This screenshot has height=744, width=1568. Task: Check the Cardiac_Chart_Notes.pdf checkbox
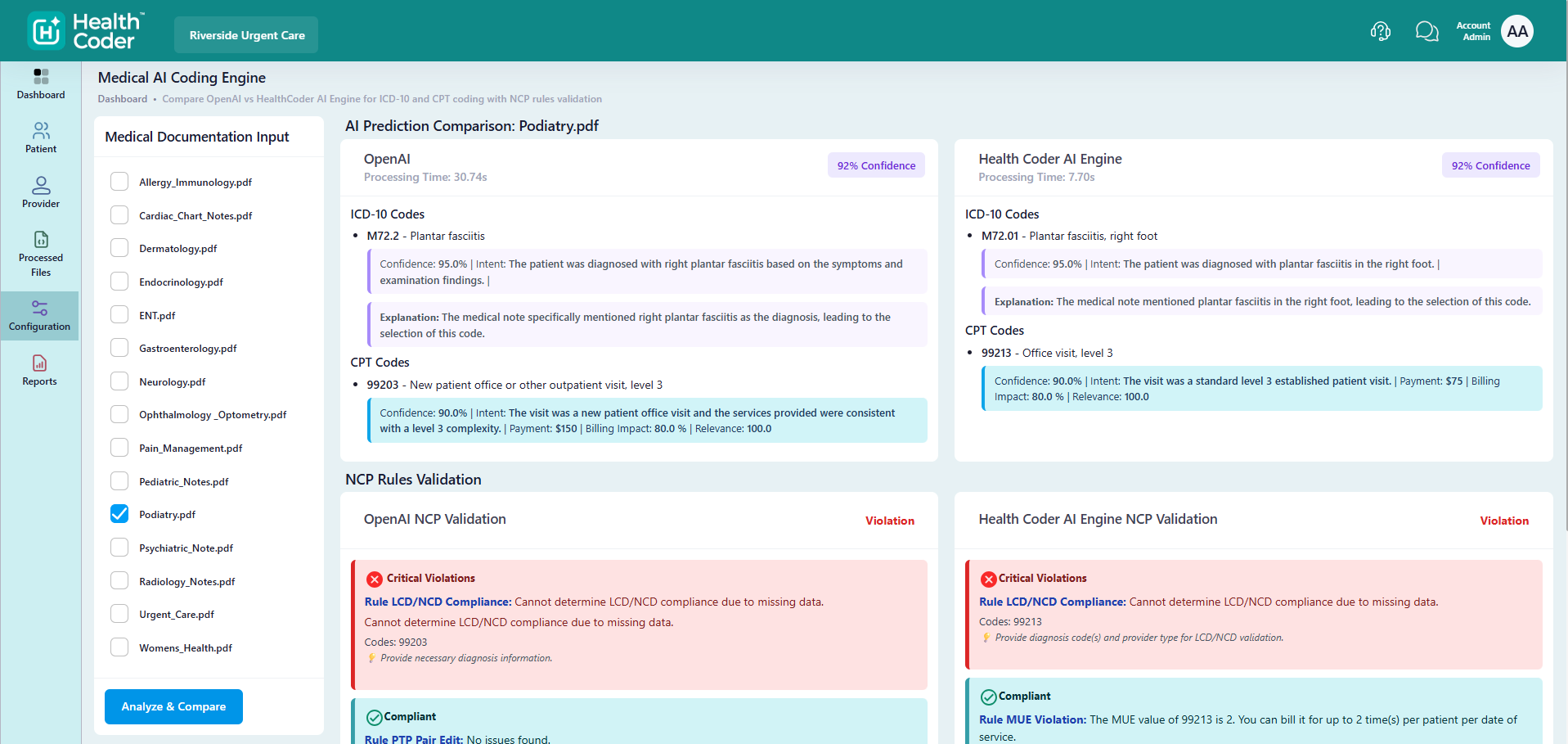119,215
